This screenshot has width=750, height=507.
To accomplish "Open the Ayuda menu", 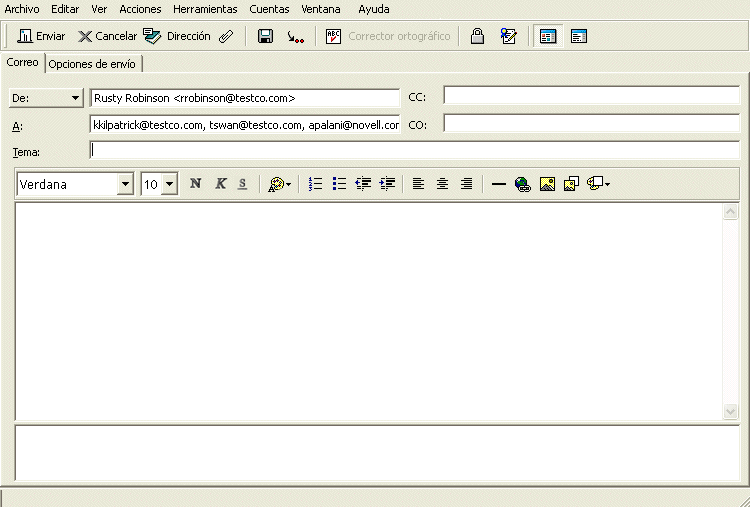I will coord(374,9).
